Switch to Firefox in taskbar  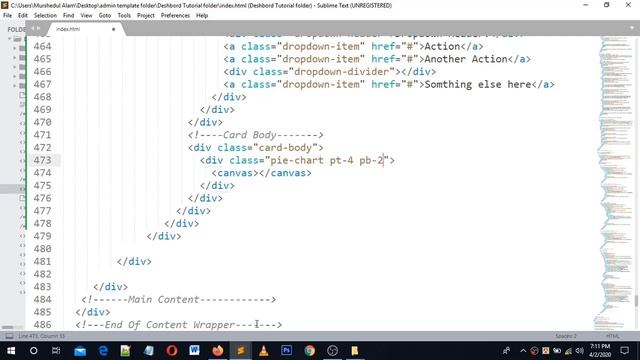coord(218,351)
